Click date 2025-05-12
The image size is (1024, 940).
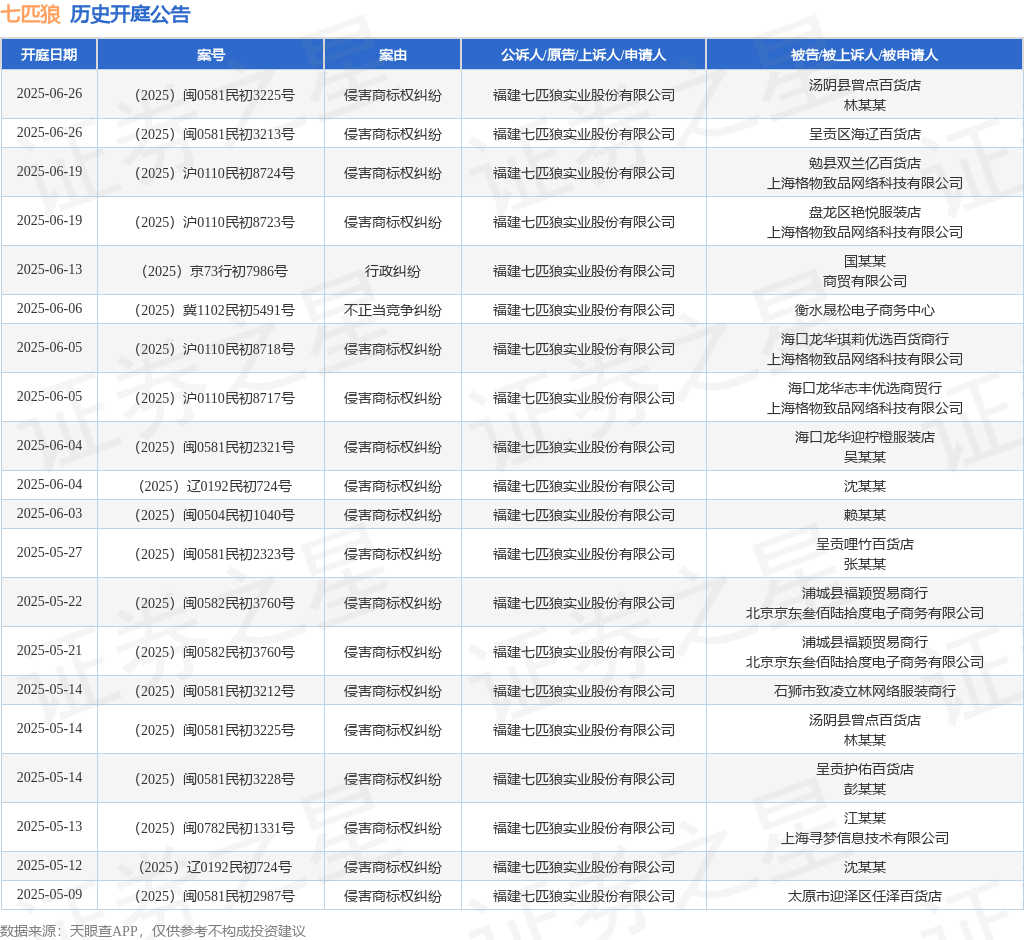(x=50, y=865)
